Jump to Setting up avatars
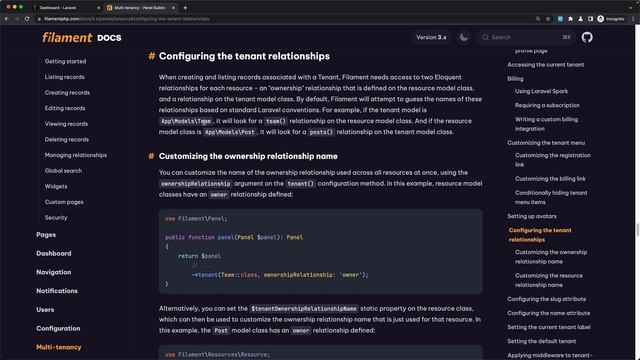Screen dimensions: 640x360 click(x=531, y=216)
